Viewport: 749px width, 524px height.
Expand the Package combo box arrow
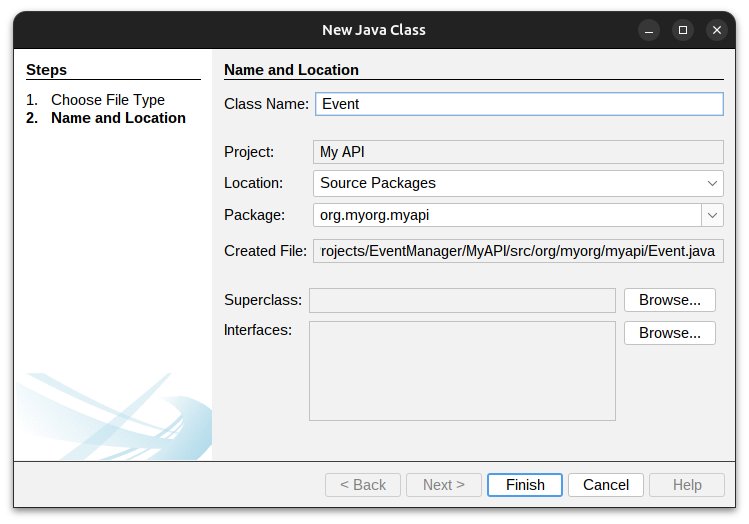712,215
